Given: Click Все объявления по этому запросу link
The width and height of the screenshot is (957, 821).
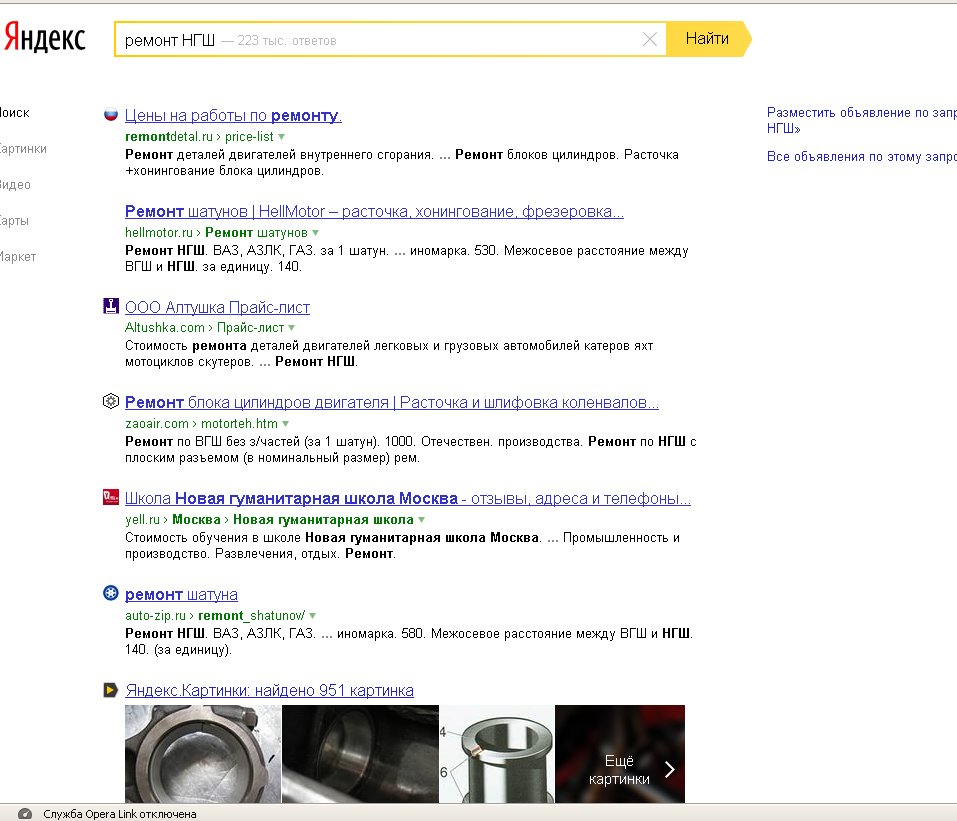Looking at the screenshot, I should [x=862, y=156].
